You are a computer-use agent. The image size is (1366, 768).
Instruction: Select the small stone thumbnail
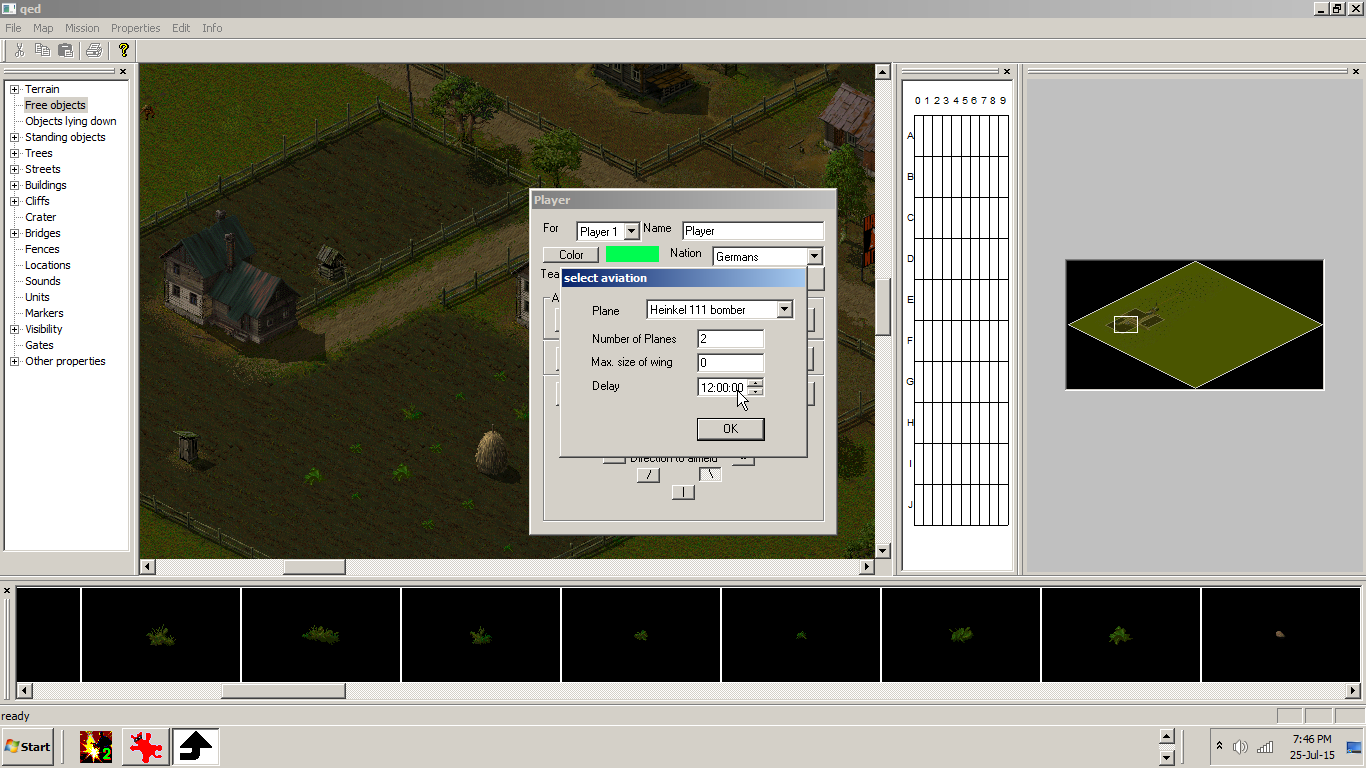tap(1280, 634)
